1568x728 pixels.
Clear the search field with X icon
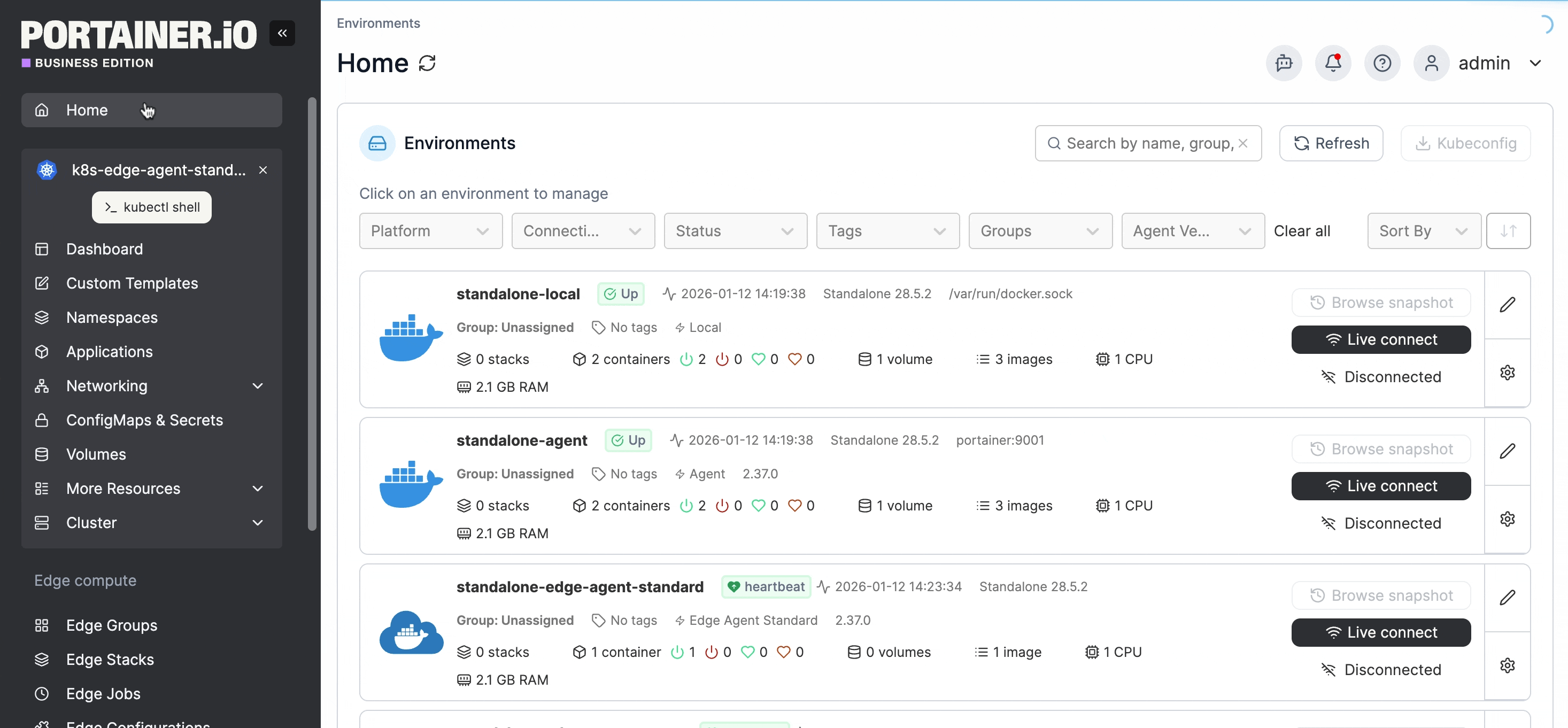[1243, 143]
